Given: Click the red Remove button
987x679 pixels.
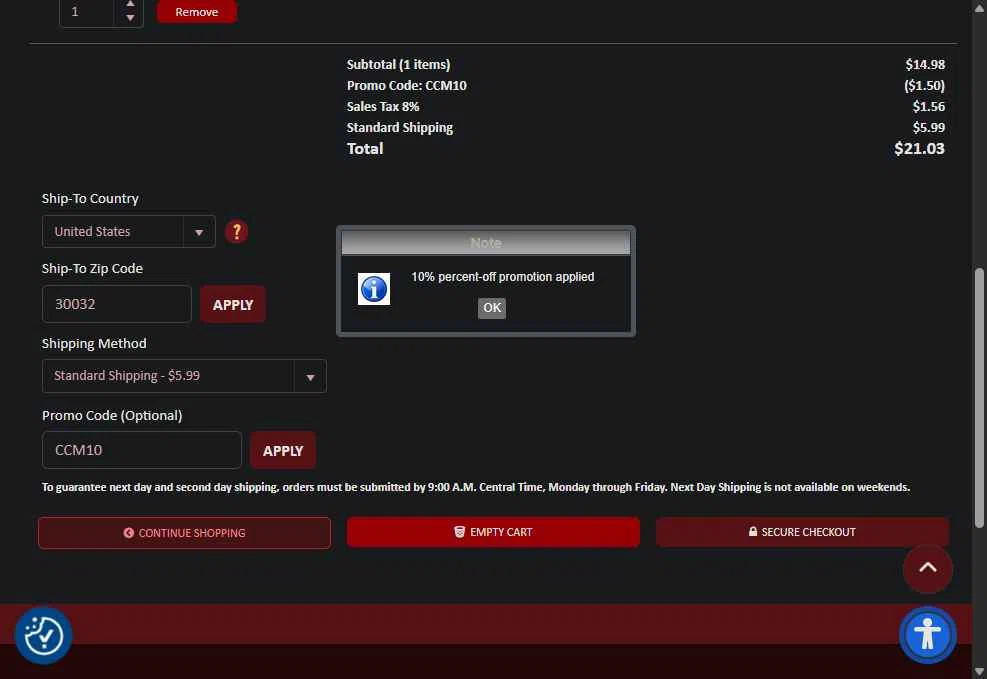Looking at the screenshot, I should point(196,11).
